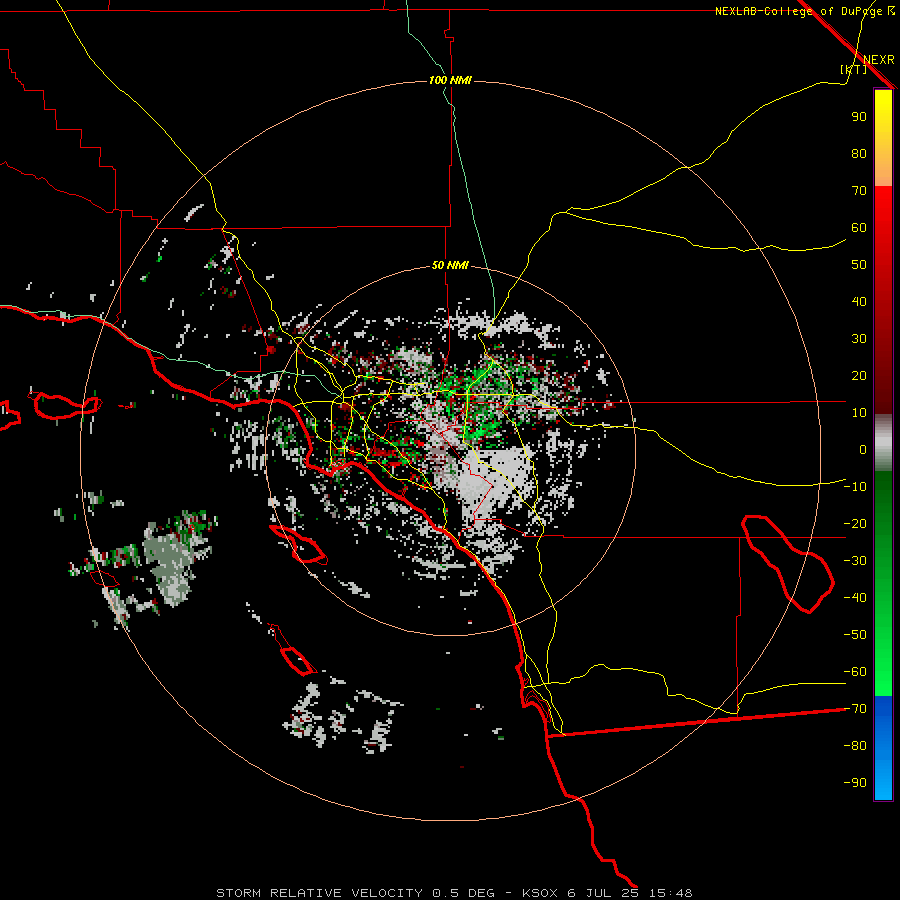
Task: Click the [KT] units label above the scale
Action: [x=853, y=69]
